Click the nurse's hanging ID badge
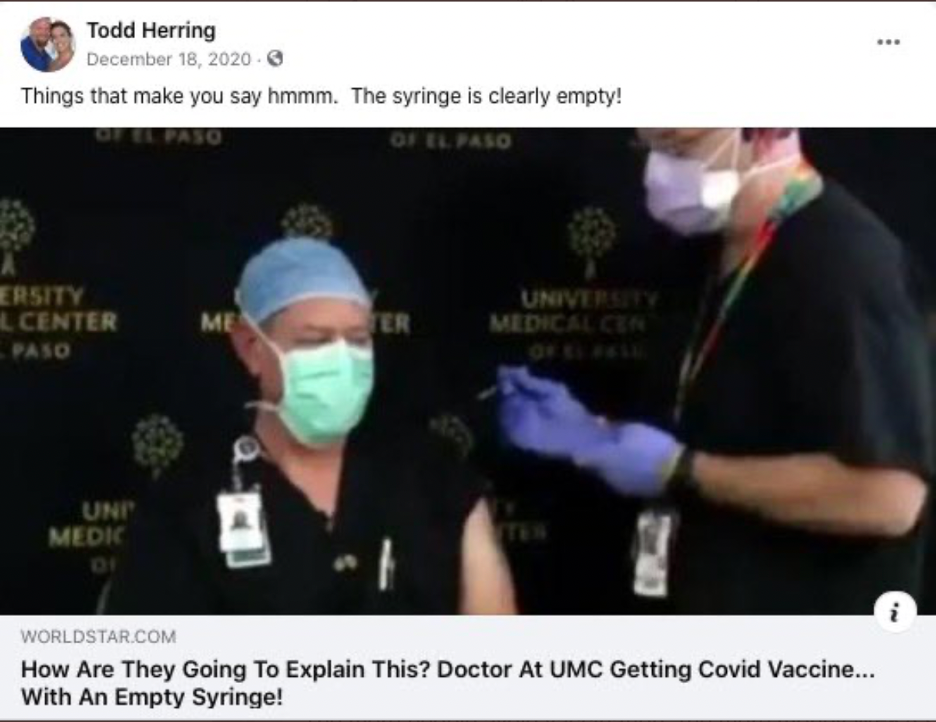Image resolution: width=936 pixels, height=722 pixels. 653,552
